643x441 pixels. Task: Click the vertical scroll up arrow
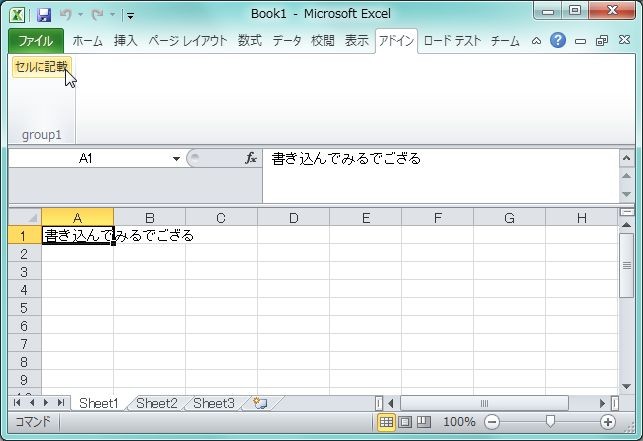pyautogui.click(x=626, y=224)
